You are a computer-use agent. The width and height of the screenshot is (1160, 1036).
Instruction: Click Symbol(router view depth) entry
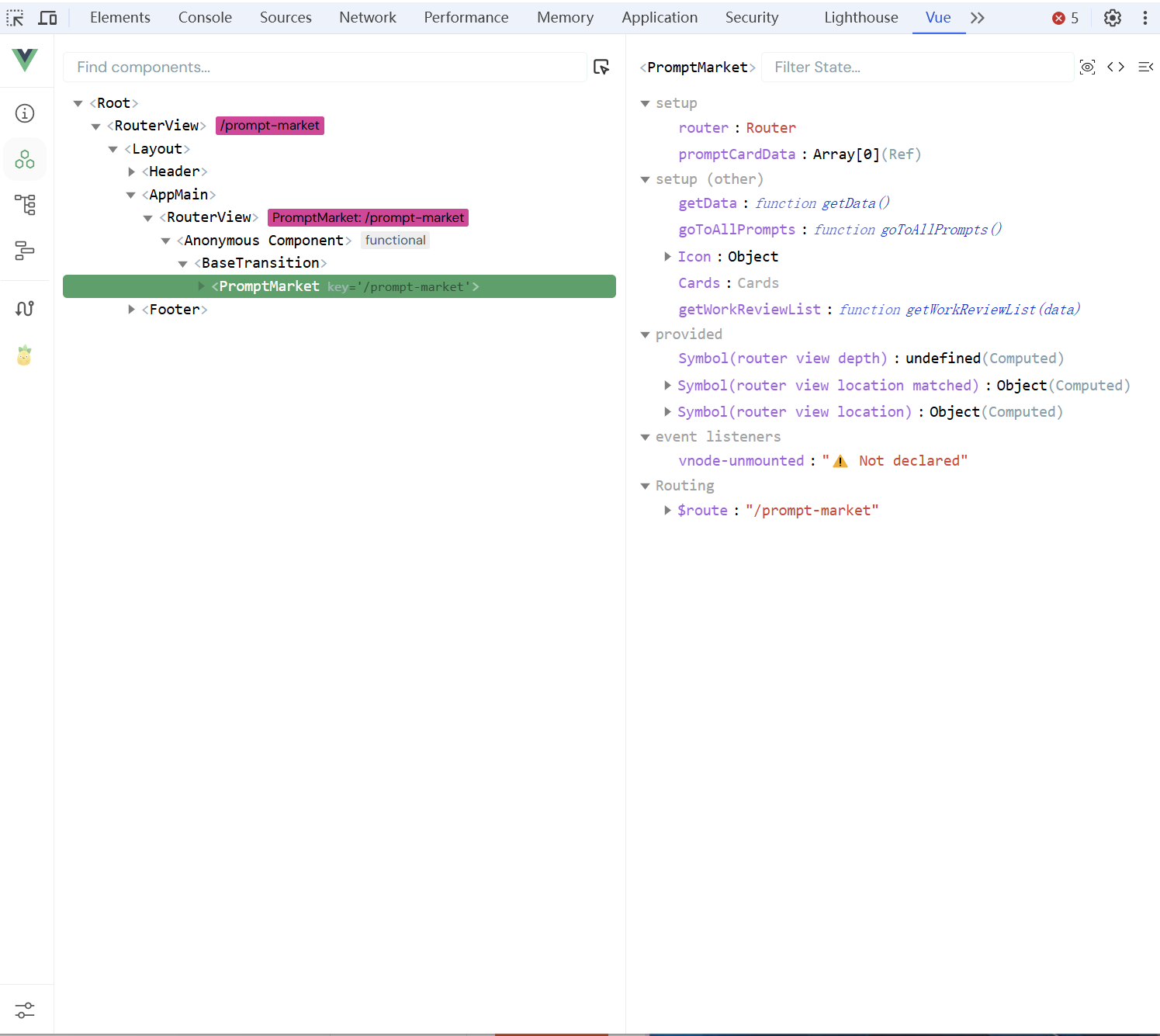[871, 359]
